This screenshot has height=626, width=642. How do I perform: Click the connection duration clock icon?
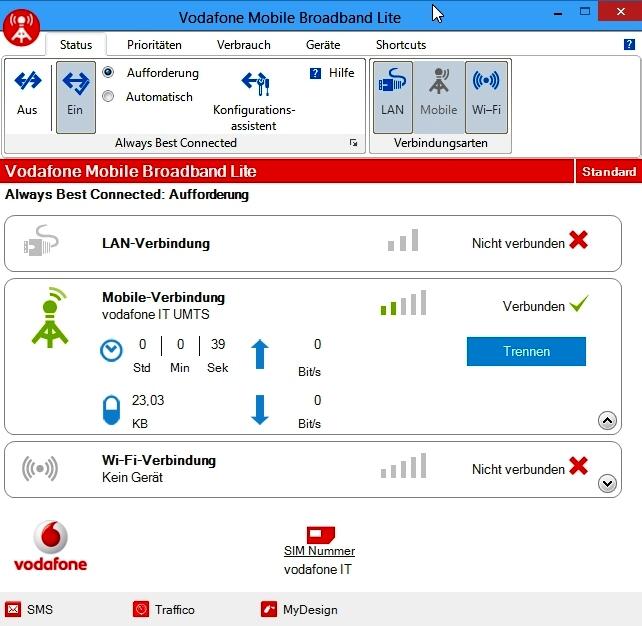[x=111, y=350]
